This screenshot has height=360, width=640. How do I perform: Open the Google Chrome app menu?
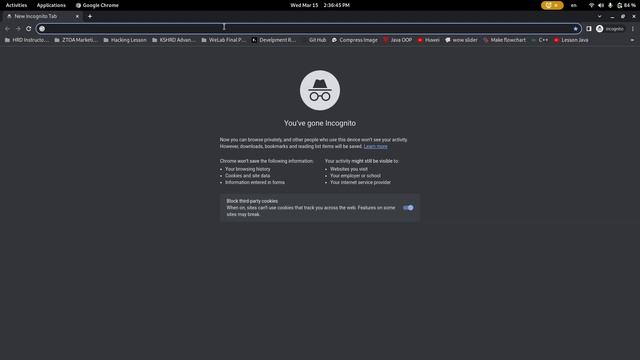[x=97, y=5]
